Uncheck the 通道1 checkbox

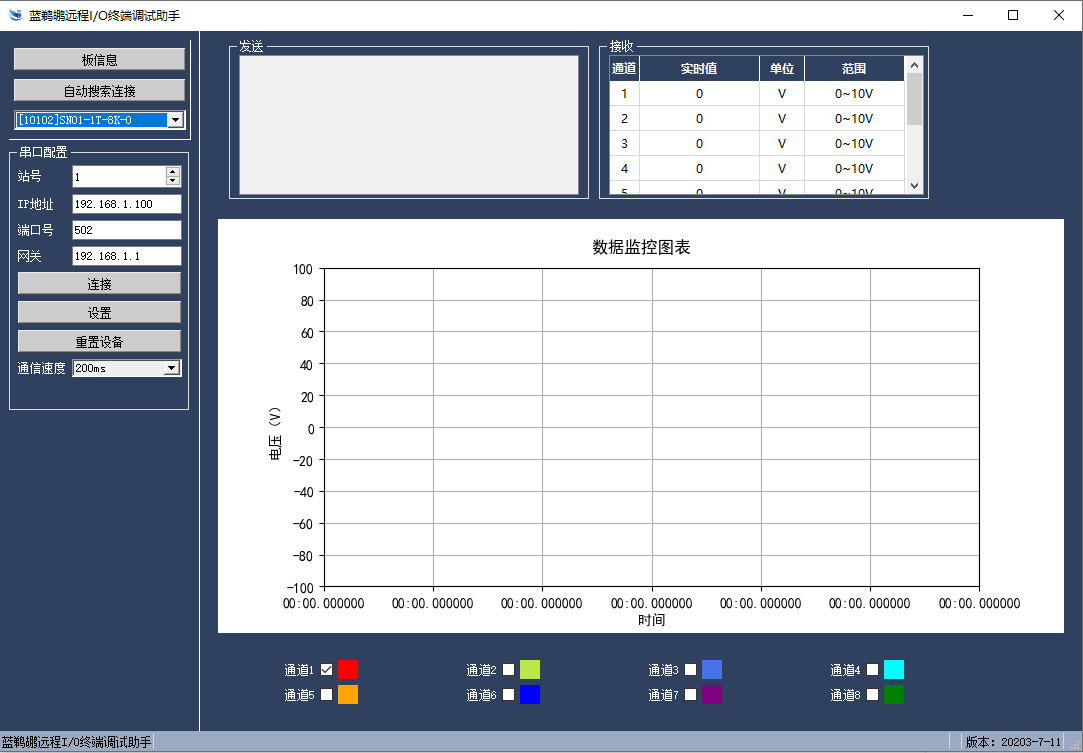click(x=327, y=670)
